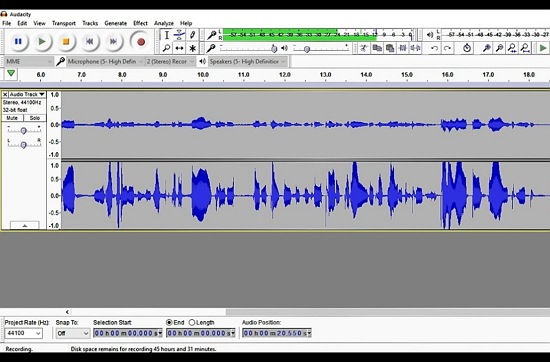Open Audio Position time format dropdown arrow
Image resolution: width=550 pixels, height=362 pixels.
point(309,333)
